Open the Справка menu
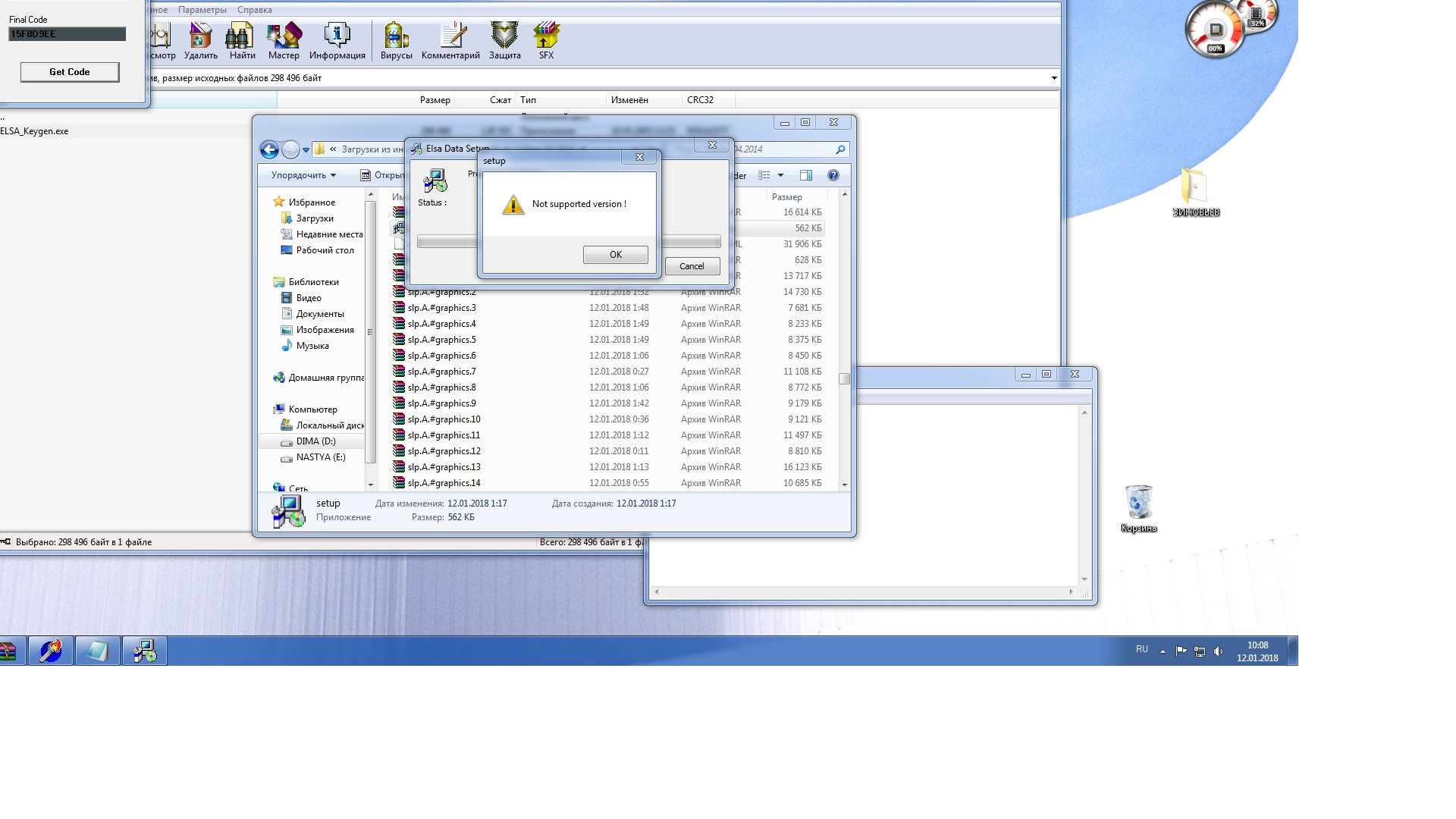Image resolution: width=1456 pixels, height=819 pixels. point(254,10)
